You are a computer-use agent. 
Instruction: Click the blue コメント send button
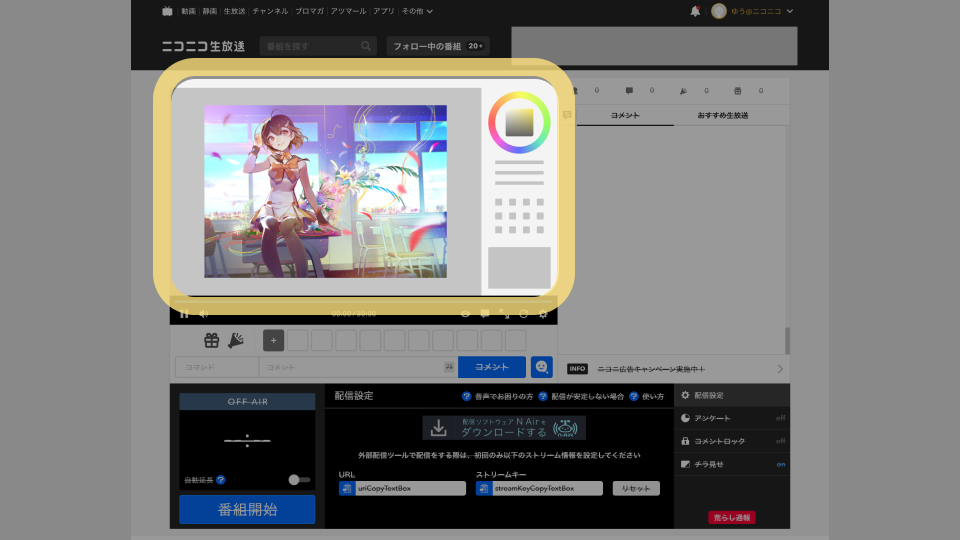[x=492, y=367]
